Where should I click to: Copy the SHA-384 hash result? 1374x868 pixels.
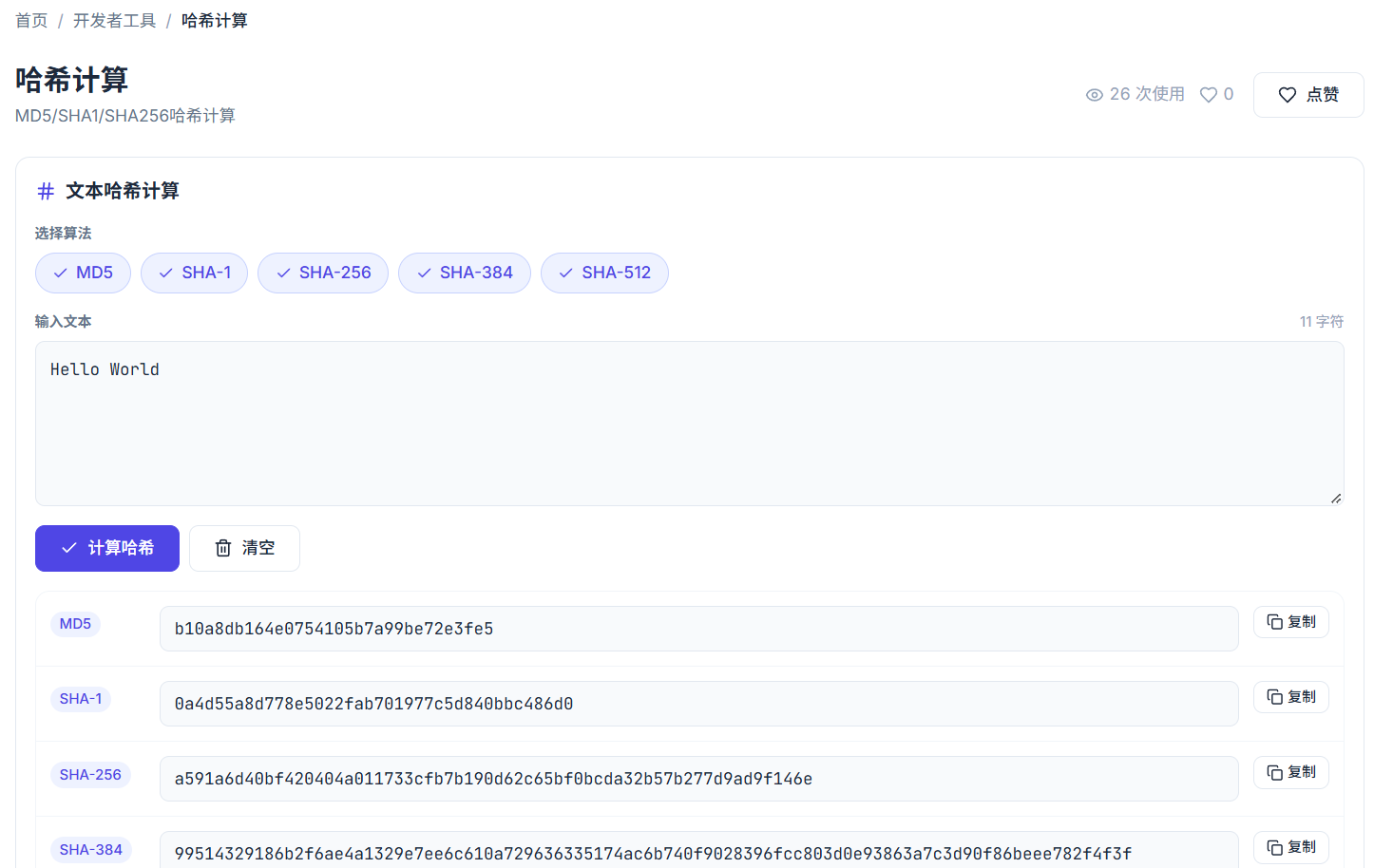coord(1291,847)
